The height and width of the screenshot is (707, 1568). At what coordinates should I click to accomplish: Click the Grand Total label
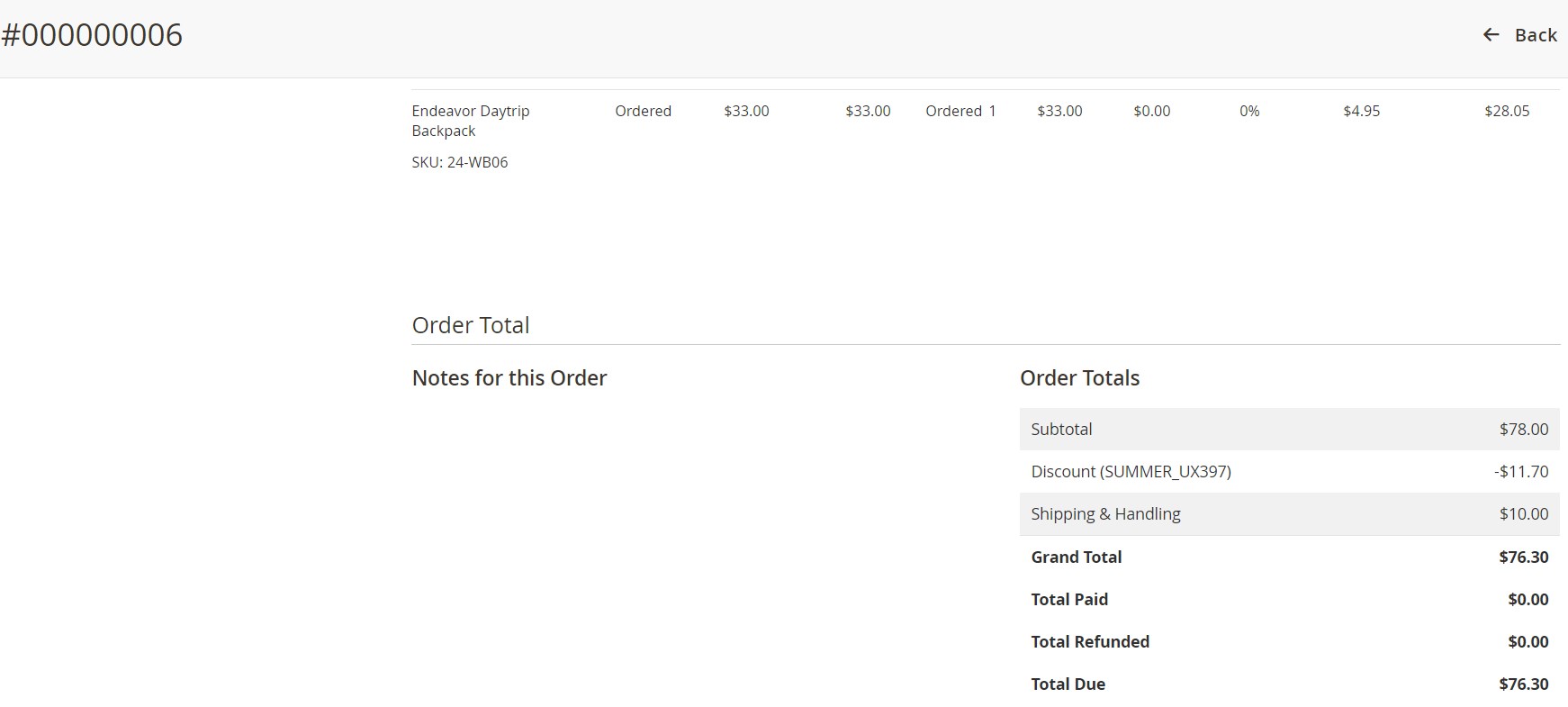coord(1076,557)
